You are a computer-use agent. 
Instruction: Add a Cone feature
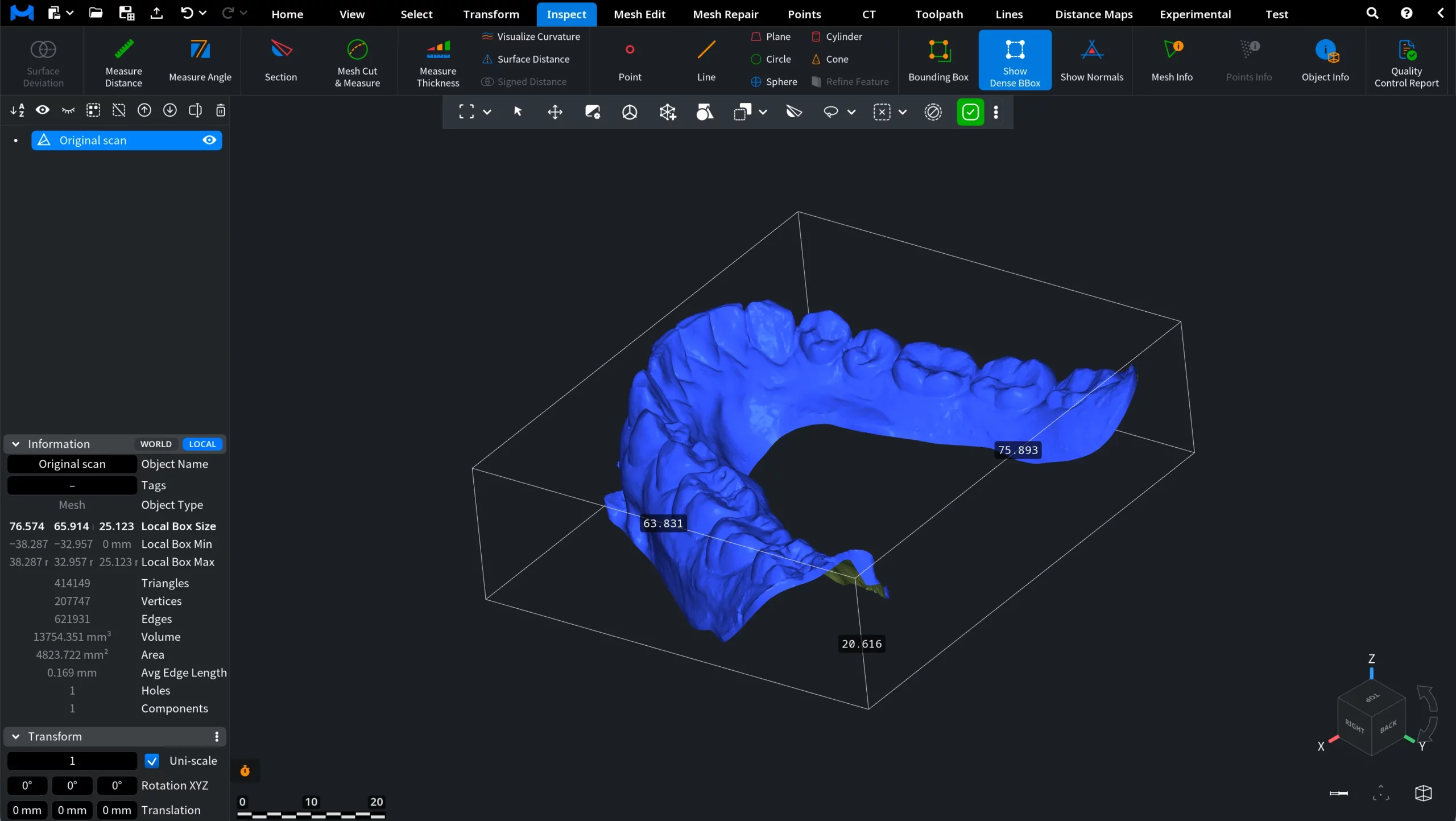tap(830, 59)
